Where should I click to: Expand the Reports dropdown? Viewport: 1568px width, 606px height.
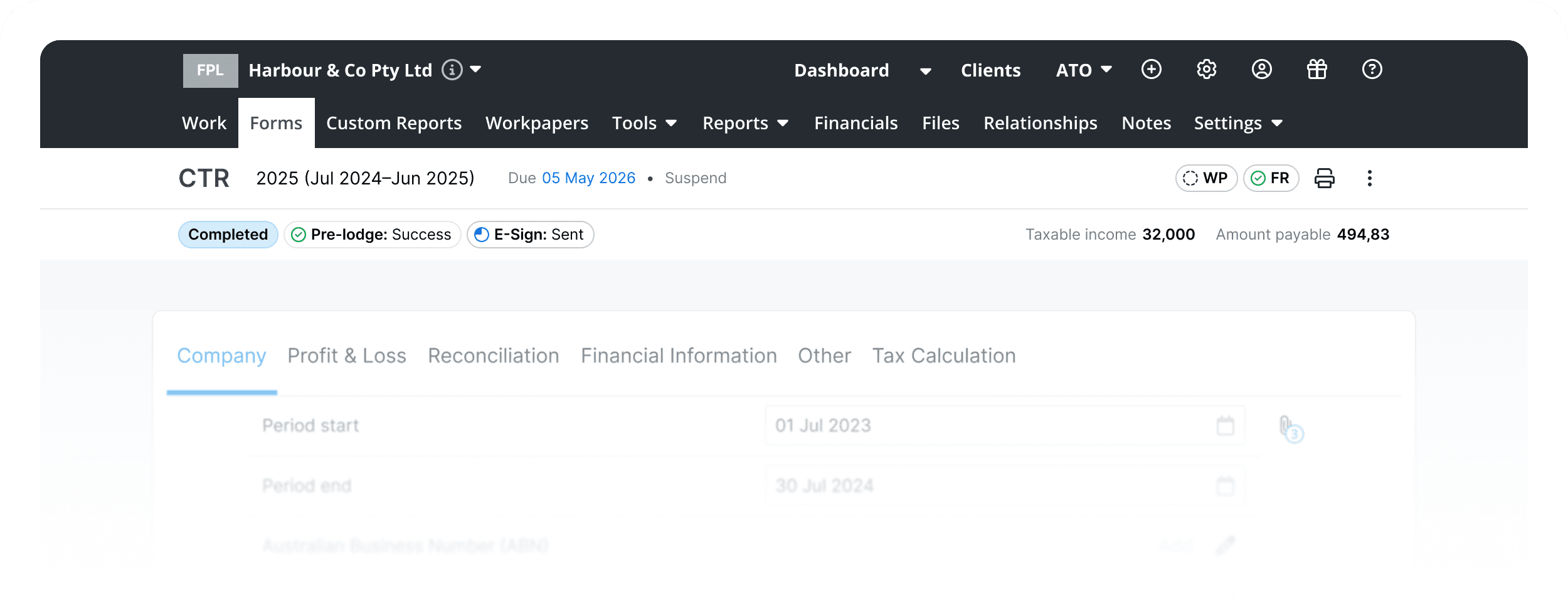click(x=745, y=123)
